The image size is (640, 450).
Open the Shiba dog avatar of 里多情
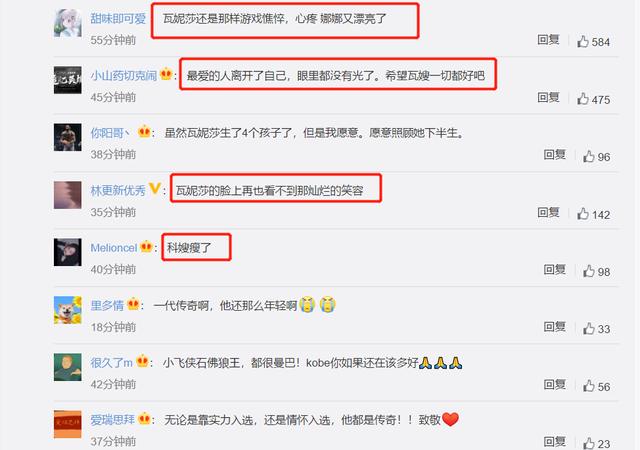(67, 310)
